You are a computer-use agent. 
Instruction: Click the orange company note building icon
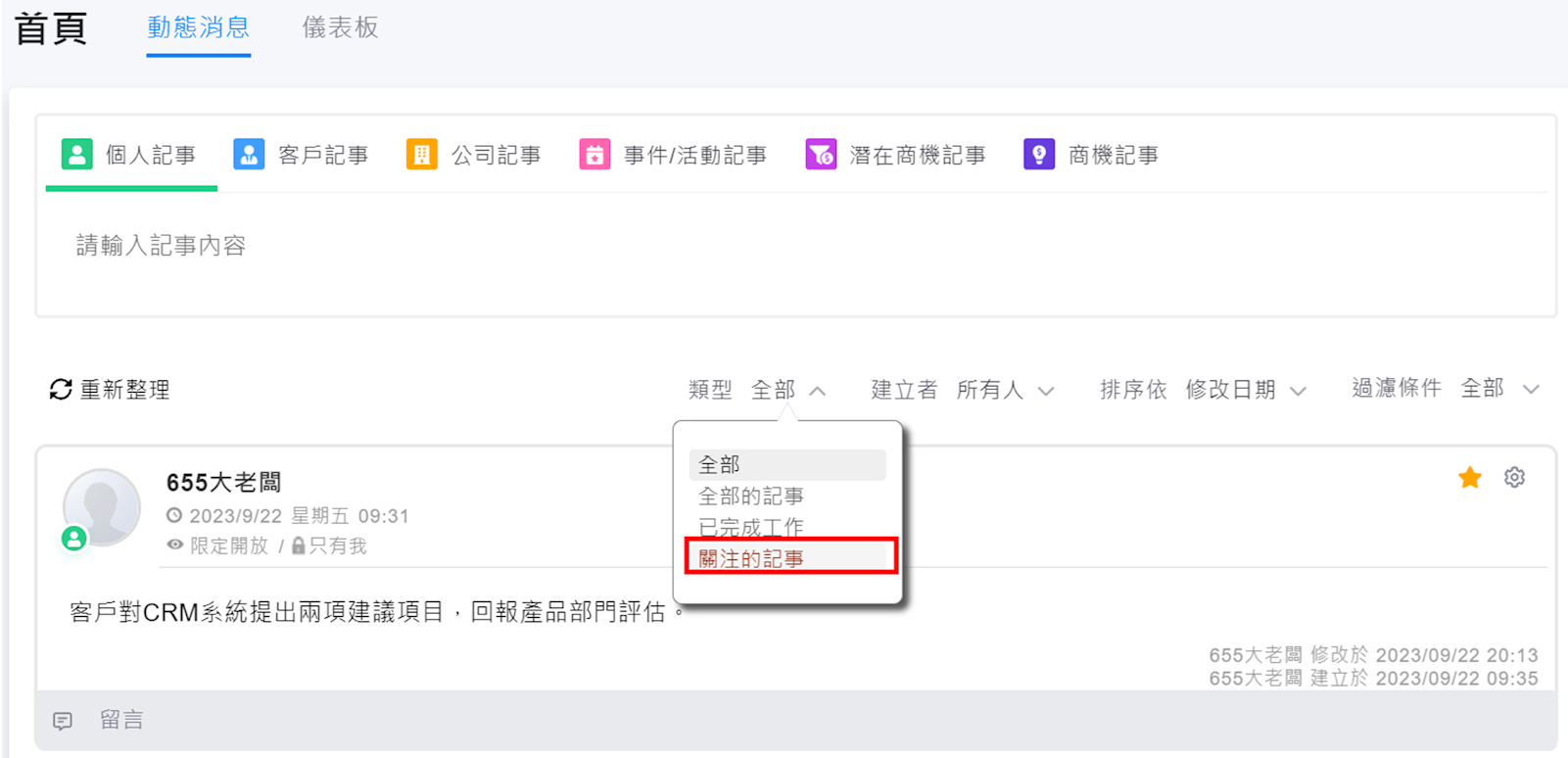pos(421,155)
